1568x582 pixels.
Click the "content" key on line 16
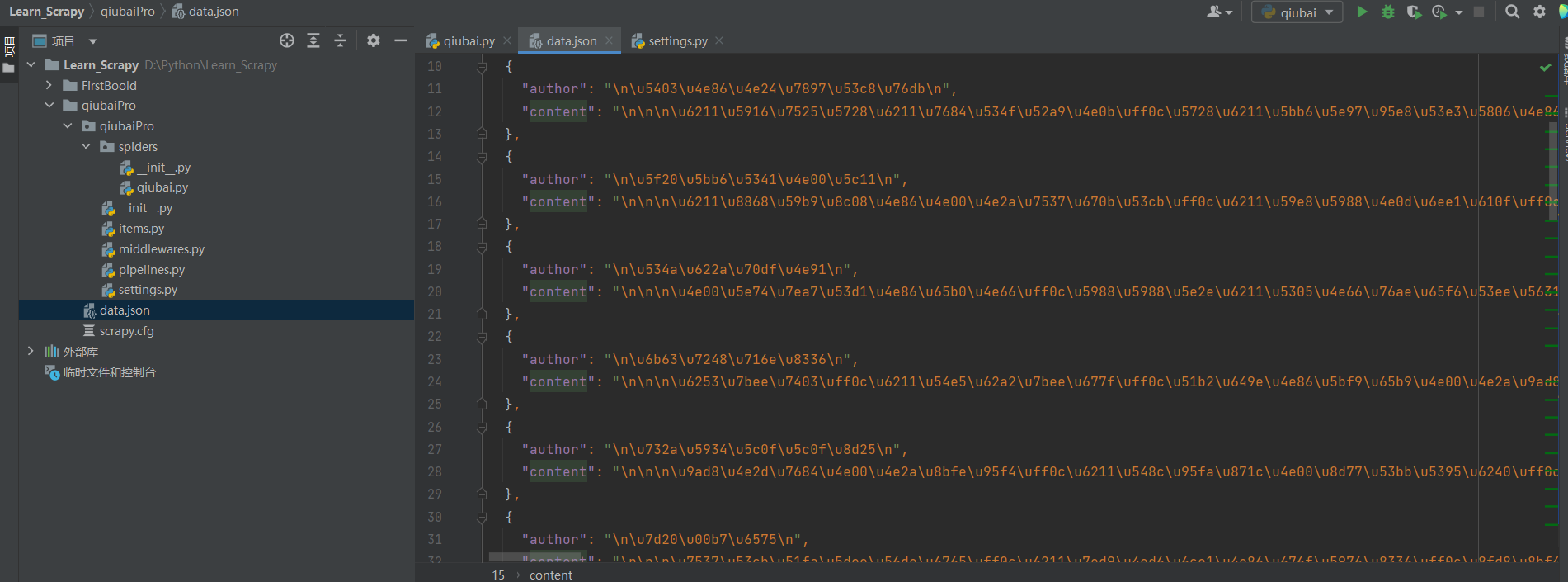click(558, 201)
